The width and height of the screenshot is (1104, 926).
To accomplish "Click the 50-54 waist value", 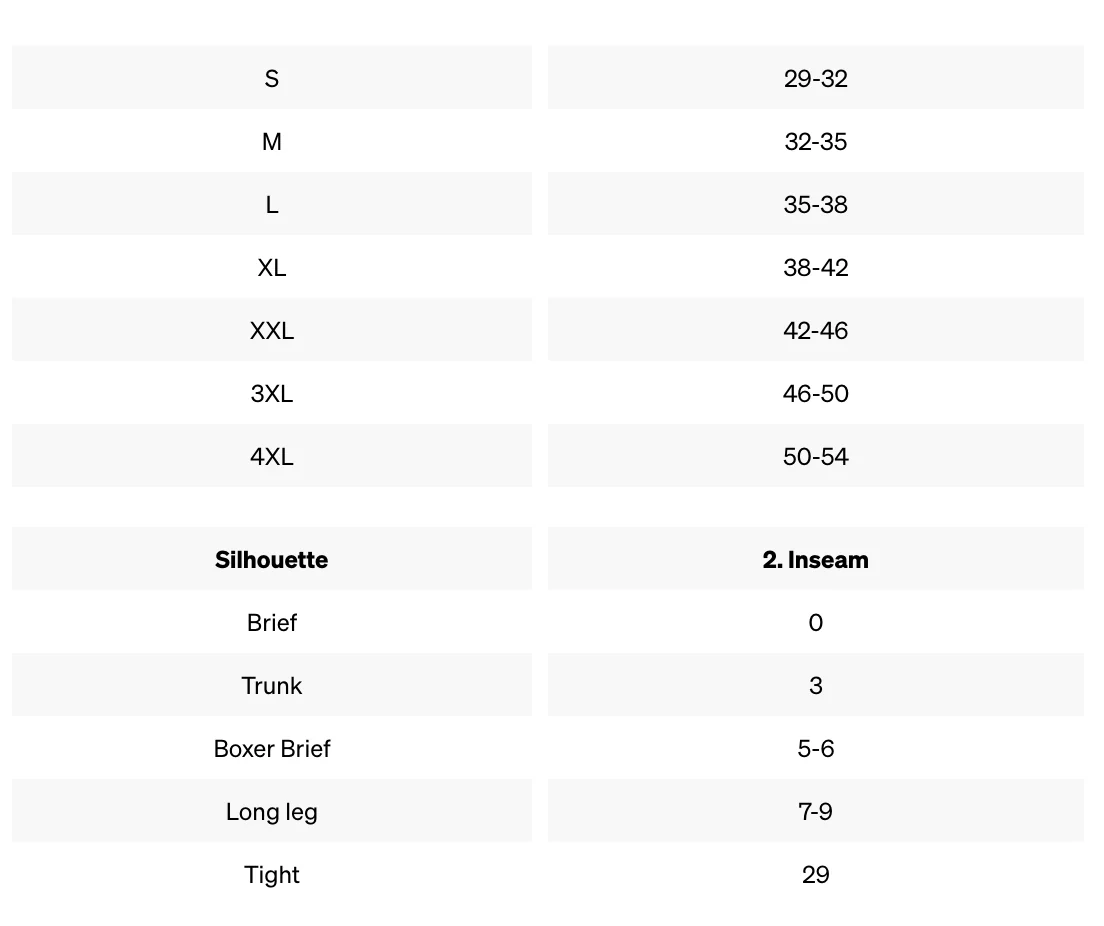I will click(815, 456).
